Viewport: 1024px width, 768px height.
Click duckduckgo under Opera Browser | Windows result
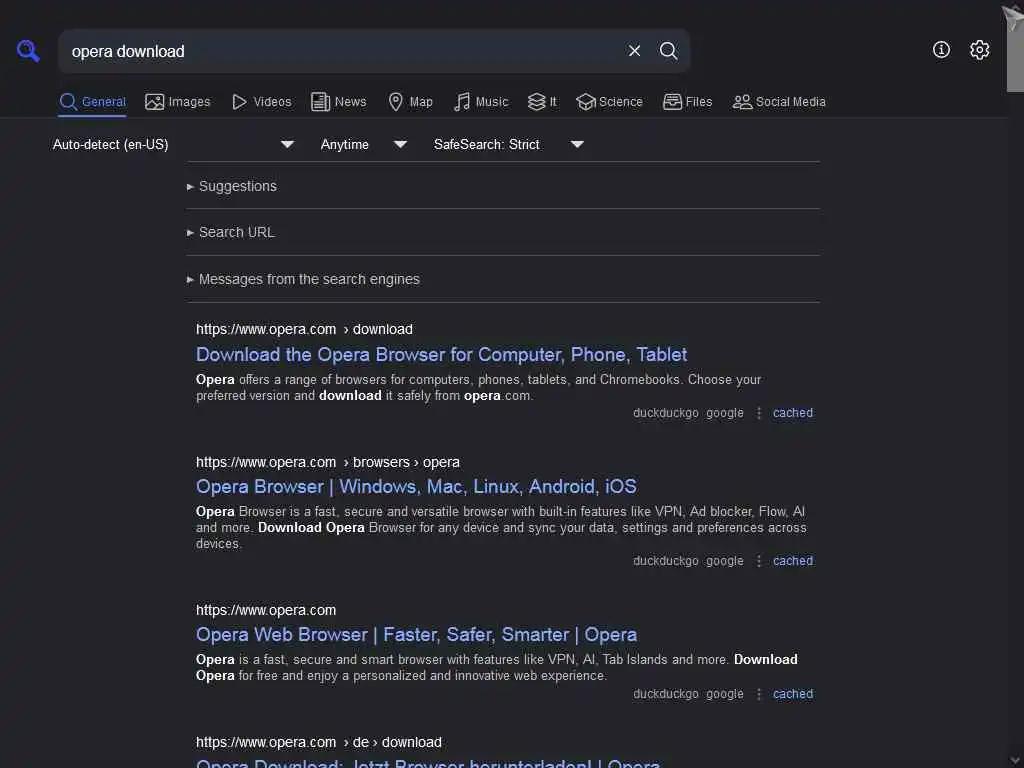(665, 560)
